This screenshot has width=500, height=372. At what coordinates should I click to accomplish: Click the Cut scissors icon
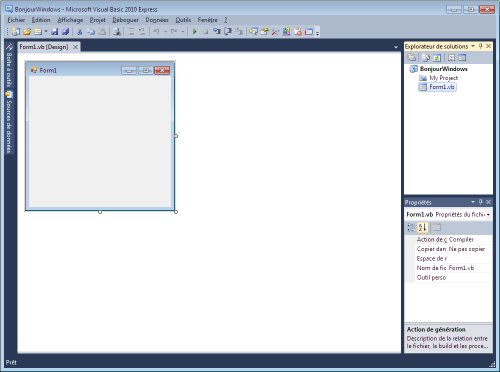click(x=80, y=32)
